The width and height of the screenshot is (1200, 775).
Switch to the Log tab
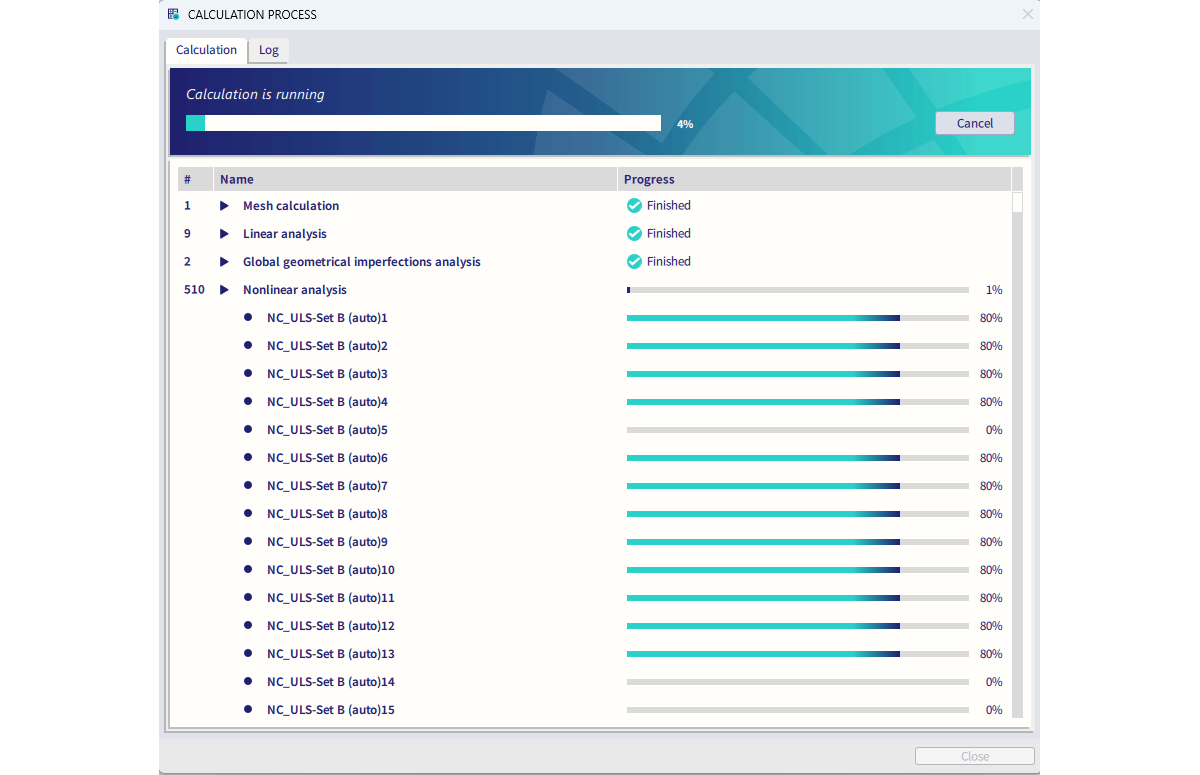pos(268,49)
